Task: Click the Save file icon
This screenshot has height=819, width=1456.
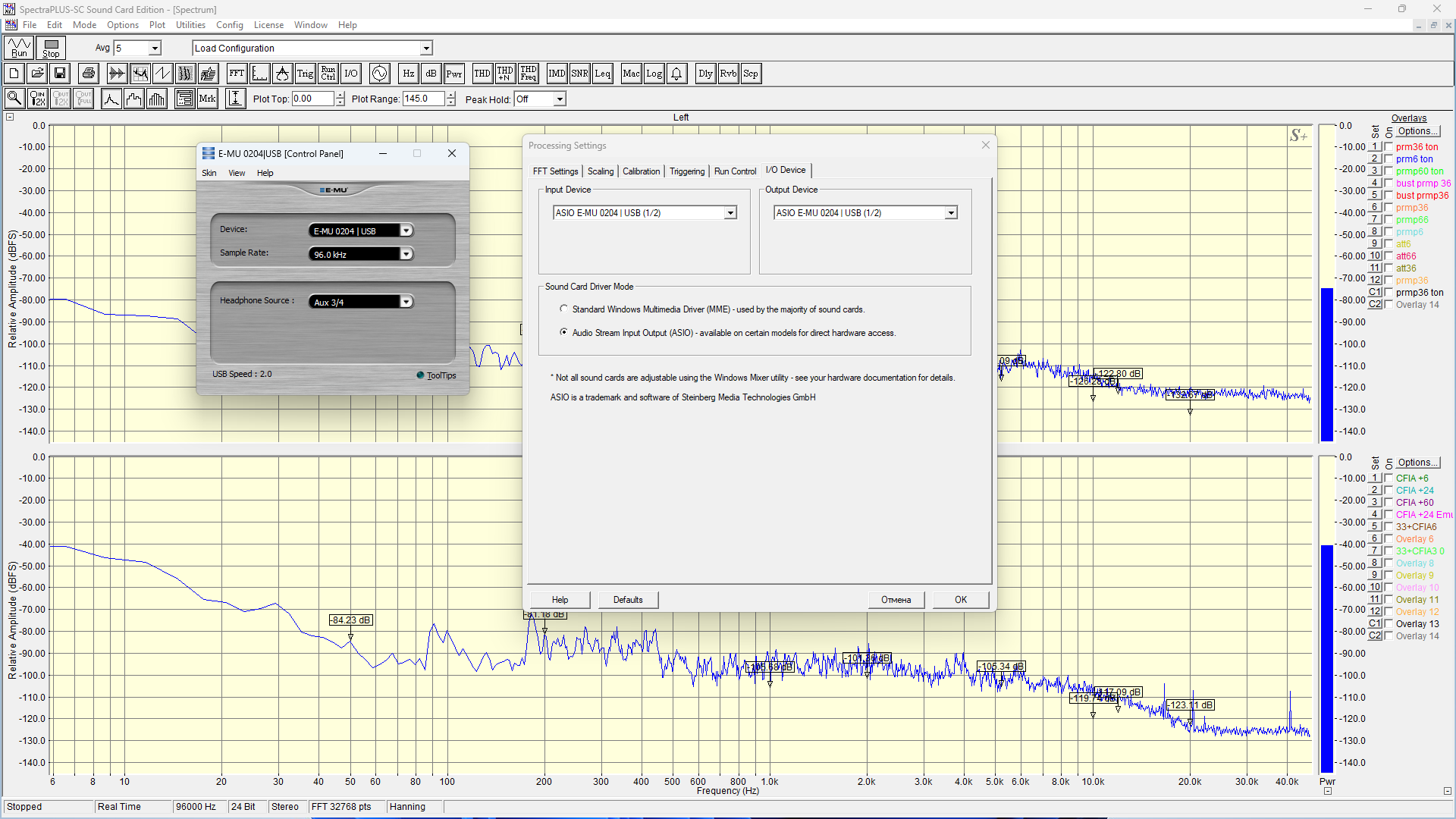Action: [x=60, y=74]
